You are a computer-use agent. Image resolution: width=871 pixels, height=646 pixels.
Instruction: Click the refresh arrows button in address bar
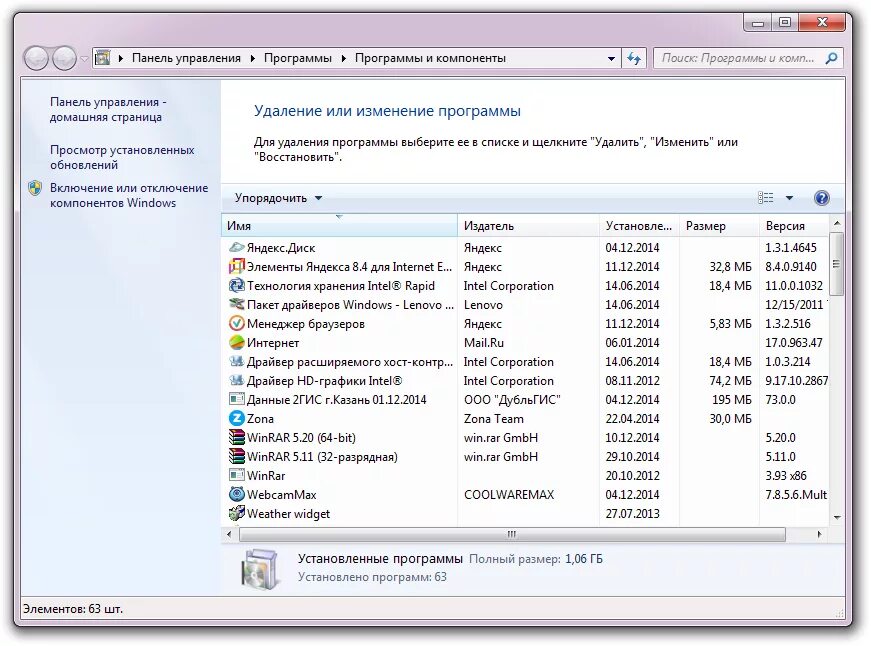634,58
